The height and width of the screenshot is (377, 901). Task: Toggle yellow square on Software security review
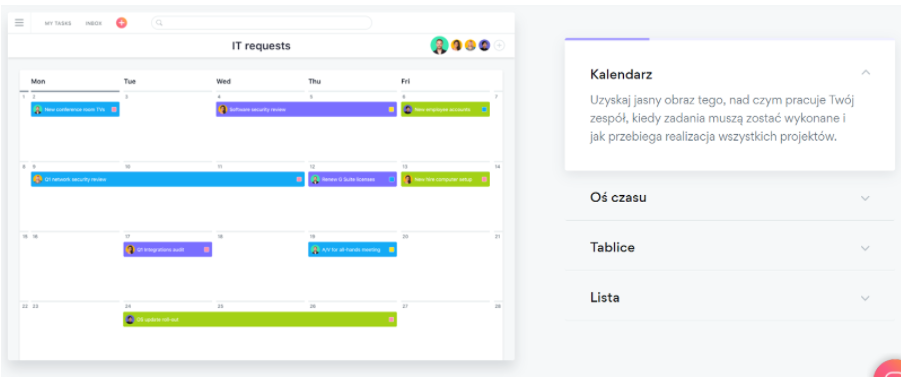point(391,109)
